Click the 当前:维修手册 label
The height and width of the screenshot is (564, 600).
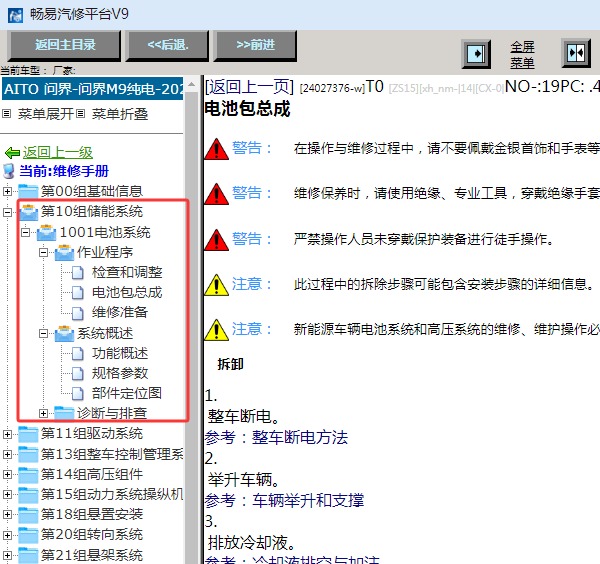(x=64, y=171)
